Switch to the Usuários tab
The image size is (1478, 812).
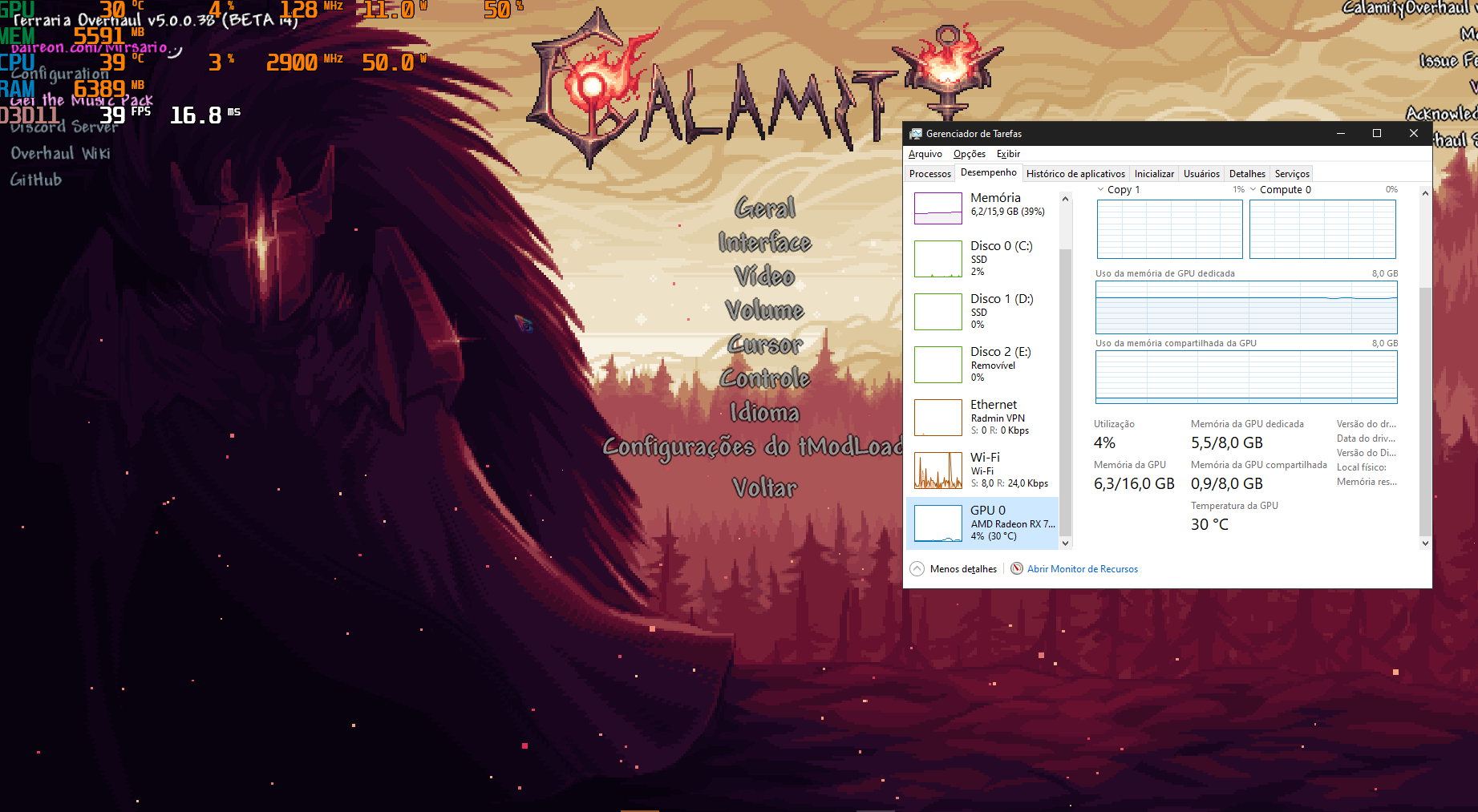[1201, 174]
